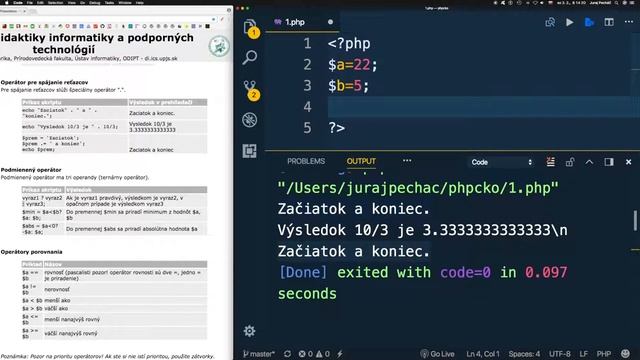
Task: Start Go Live server from status bar
Action: pyautogui.click(x=437, y=354)
